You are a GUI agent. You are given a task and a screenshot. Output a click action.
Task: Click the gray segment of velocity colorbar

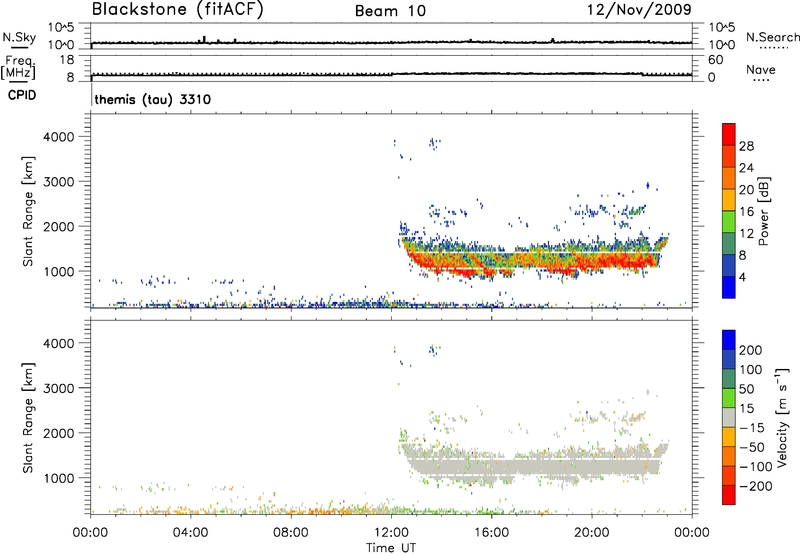pos(729,417)
